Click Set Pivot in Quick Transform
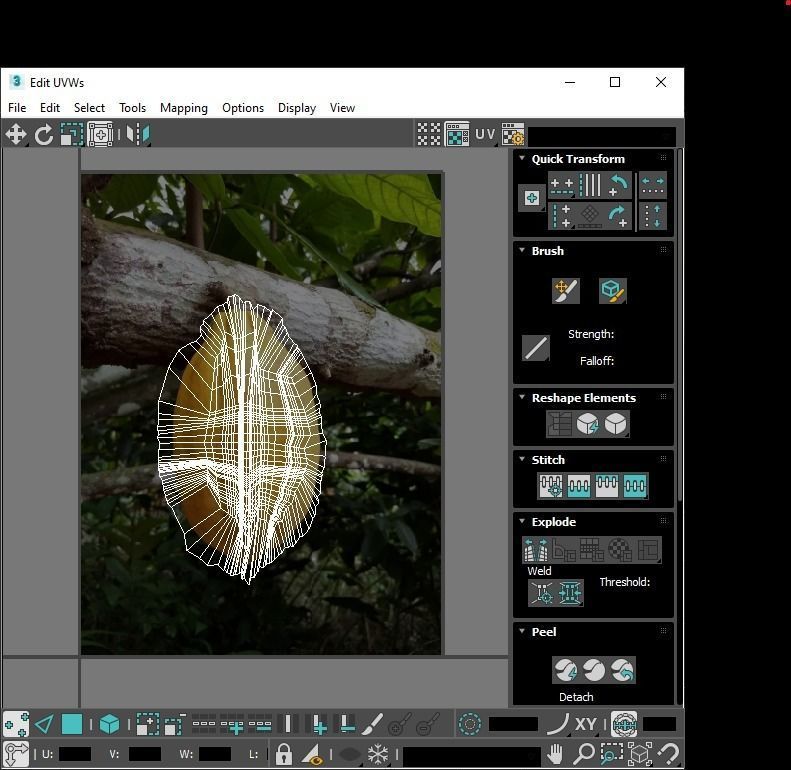 pyautogui.click(x=532, y=198)
